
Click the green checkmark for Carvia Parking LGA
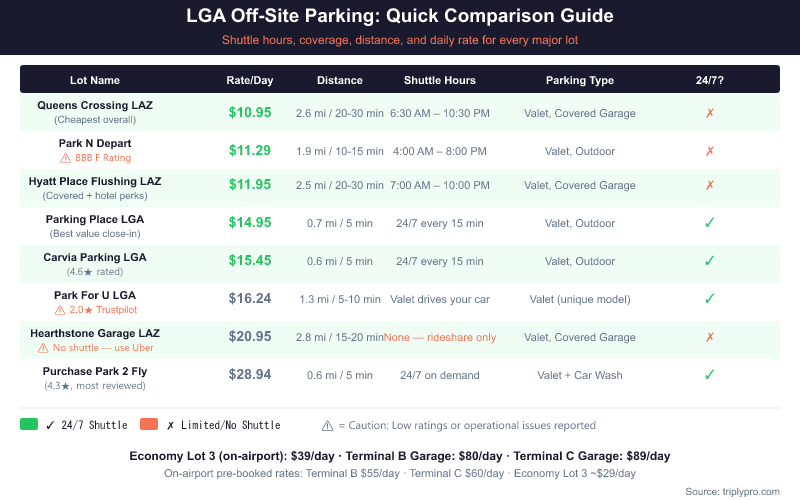pyautogui.click(x=710, y=261)
